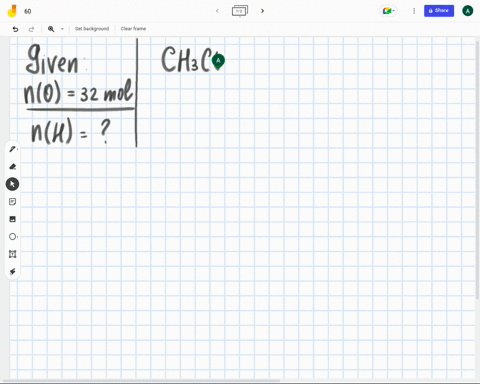Image resolution: width=480 pixels, height=384 pixels.
Task: Choose the Eraser tool
Action: pos(12,166)
